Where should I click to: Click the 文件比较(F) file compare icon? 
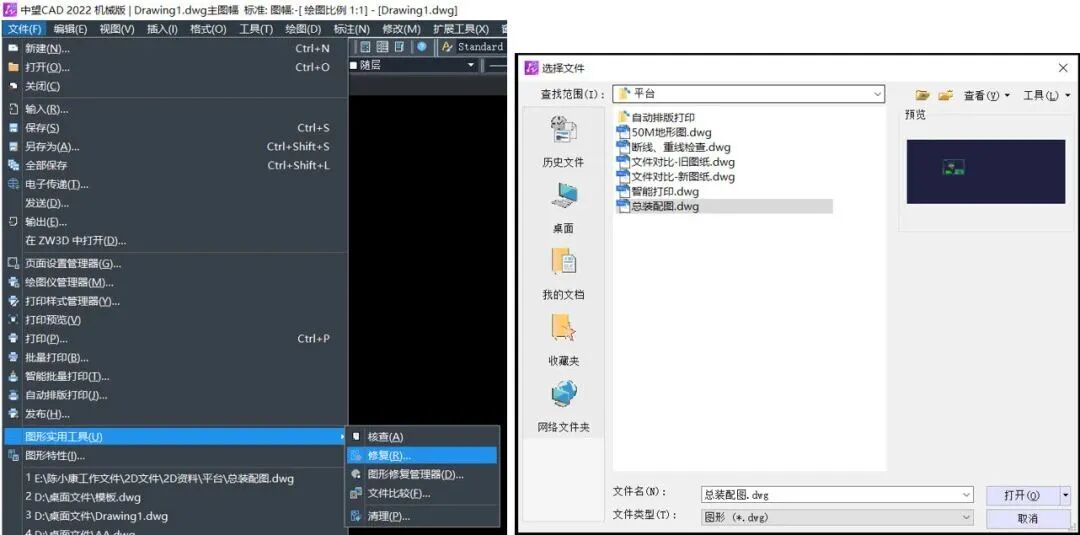tap(356, 493)
